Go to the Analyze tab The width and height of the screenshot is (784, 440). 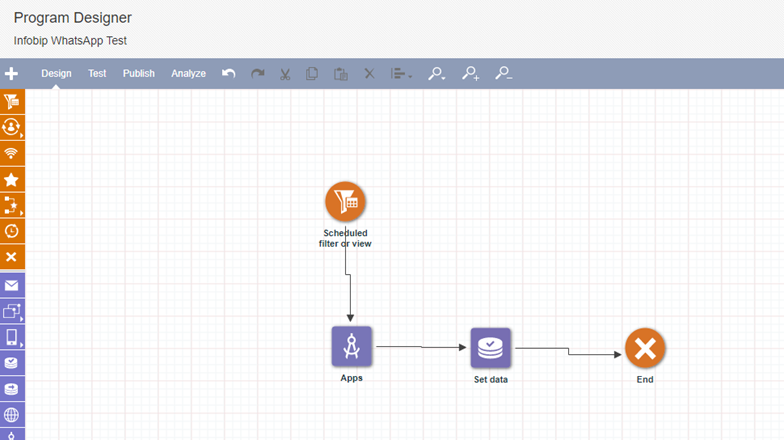pyautogui.click(x=188, y=74)
